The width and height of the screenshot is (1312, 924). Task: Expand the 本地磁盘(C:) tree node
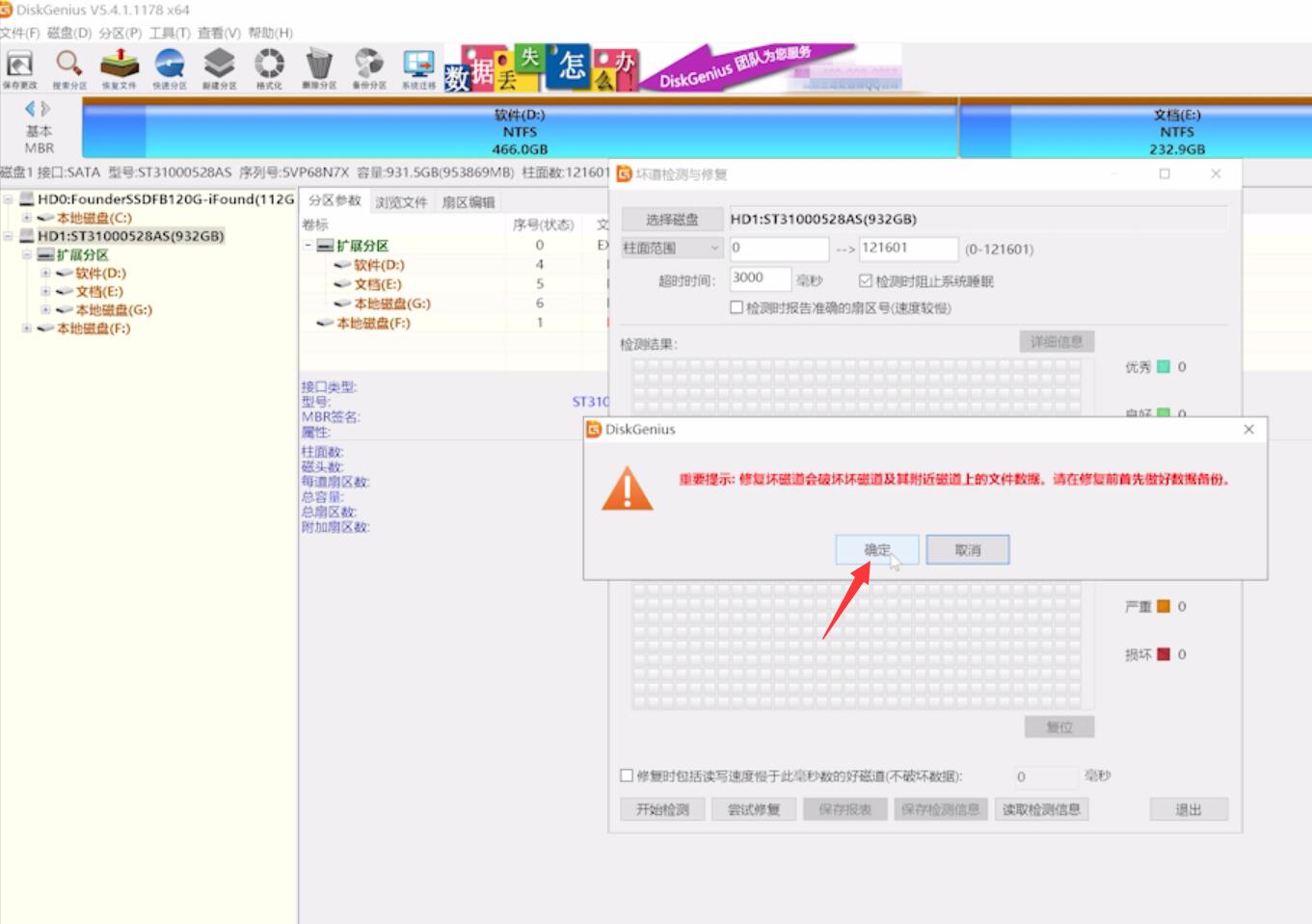27,218
